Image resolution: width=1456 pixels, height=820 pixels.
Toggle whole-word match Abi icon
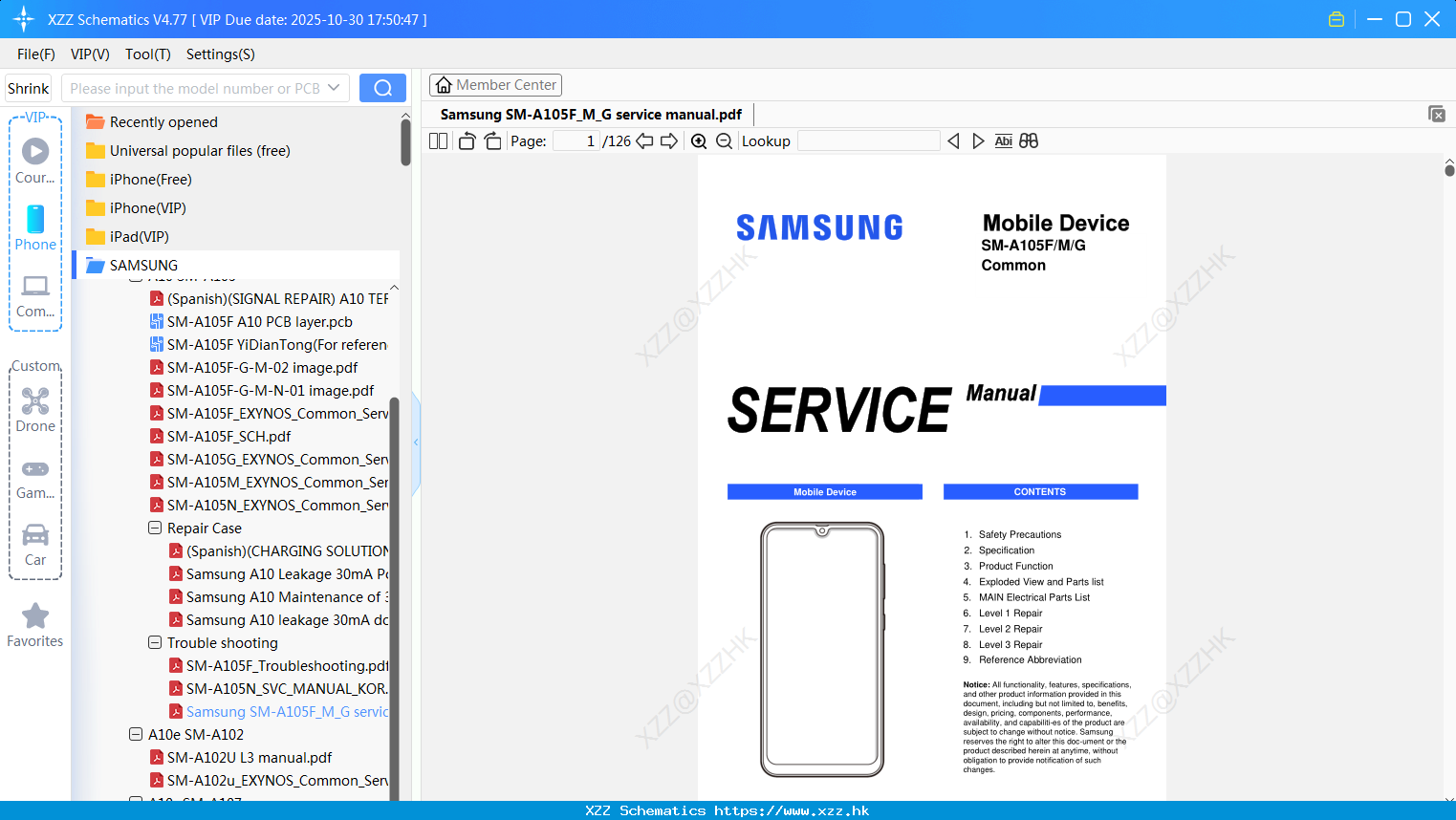point(1003,140)
